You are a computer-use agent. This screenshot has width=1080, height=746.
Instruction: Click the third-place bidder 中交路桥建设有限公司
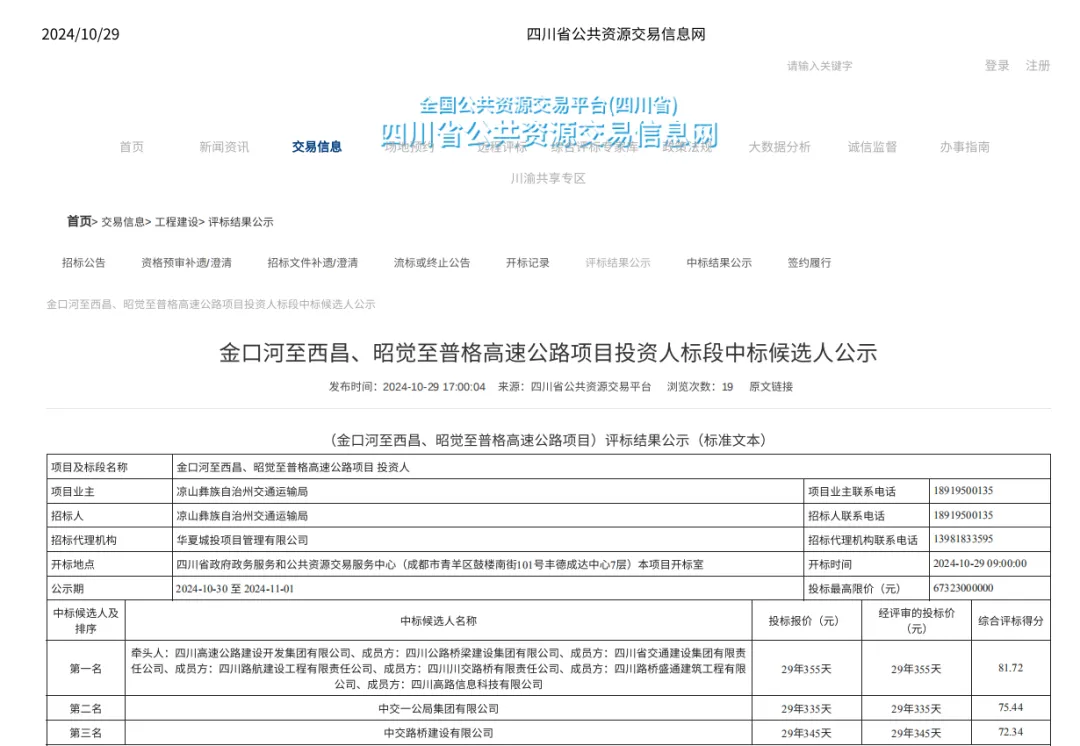pos(439,733)
